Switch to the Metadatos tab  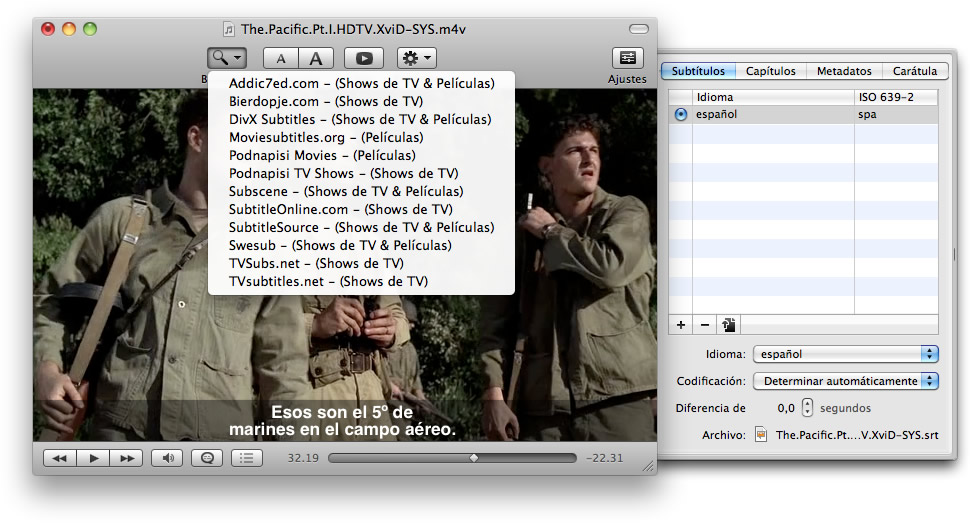[844, 71]
